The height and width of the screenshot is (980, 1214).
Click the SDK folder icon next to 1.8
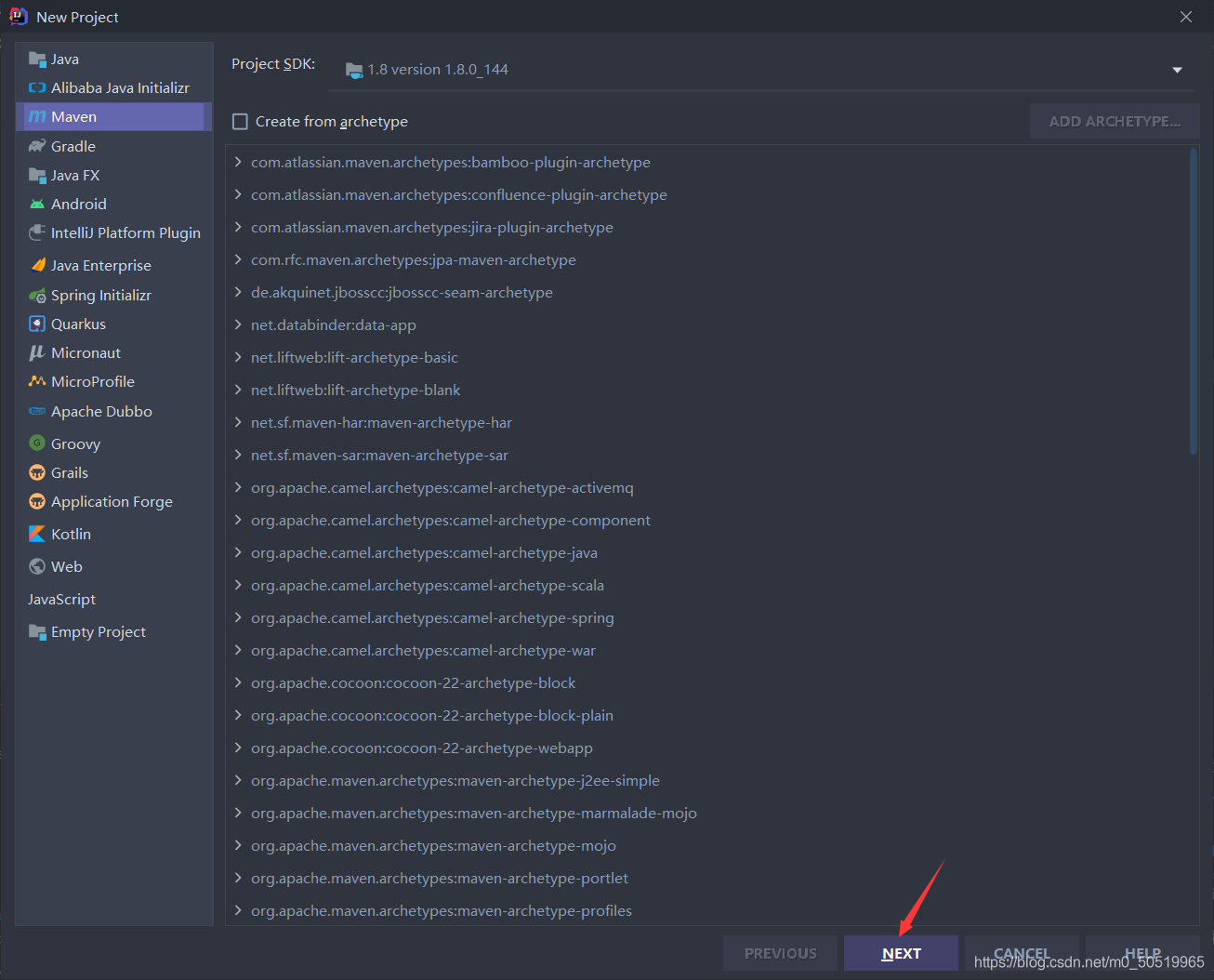[354, 70]
